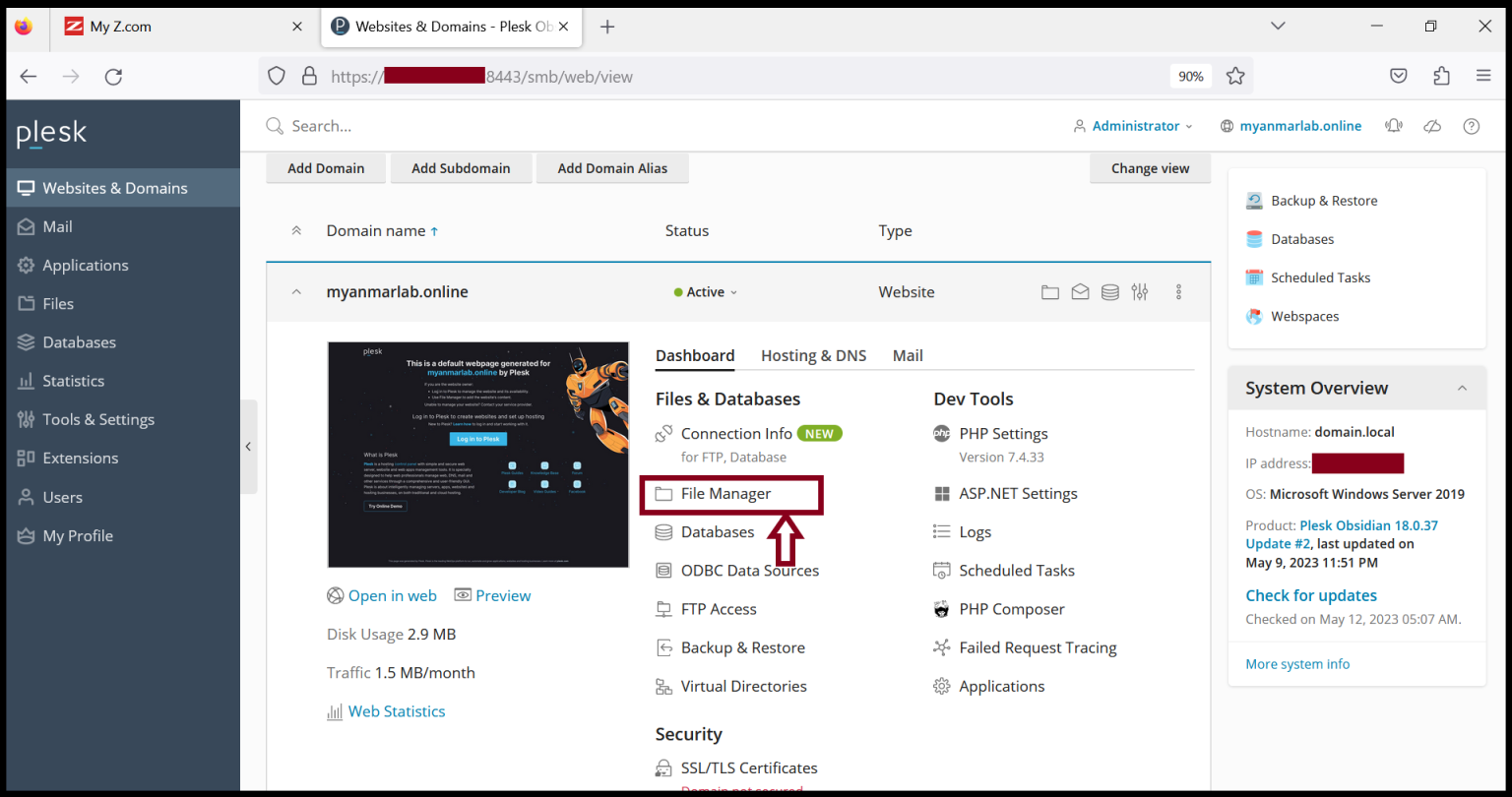Collapse all domains with double chevron

(x=296, y=230)
